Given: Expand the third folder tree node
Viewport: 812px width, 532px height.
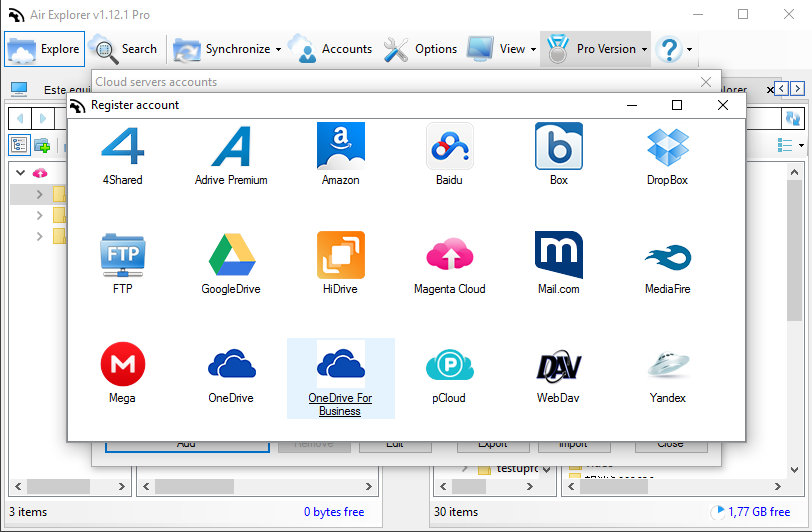Looking at the screenshot, I should 39,236.
